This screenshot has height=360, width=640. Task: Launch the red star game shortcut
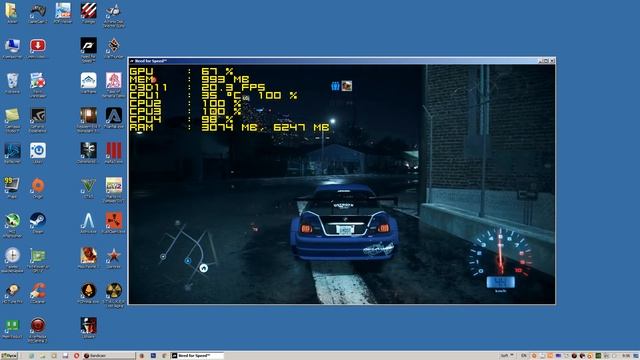tap(113, 256)
